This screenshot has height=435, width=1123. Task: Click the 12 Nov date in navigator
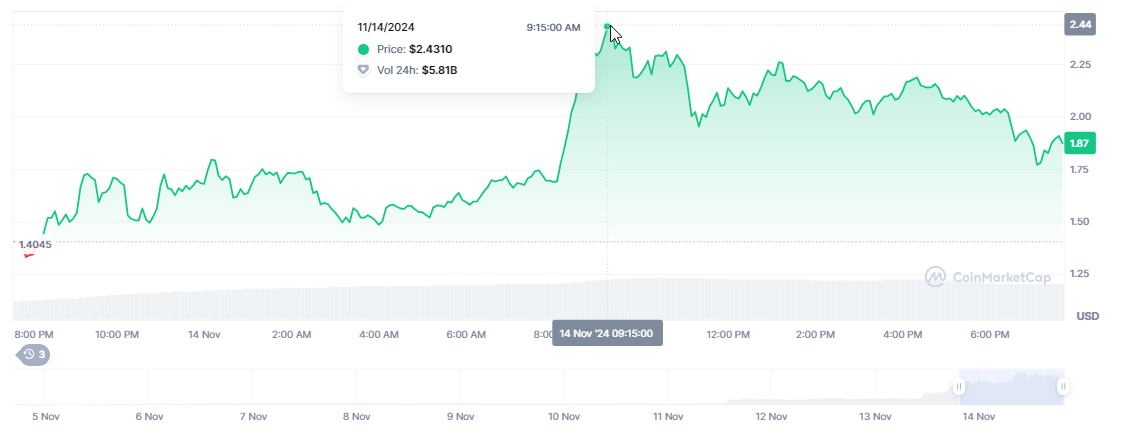point(771,416)
